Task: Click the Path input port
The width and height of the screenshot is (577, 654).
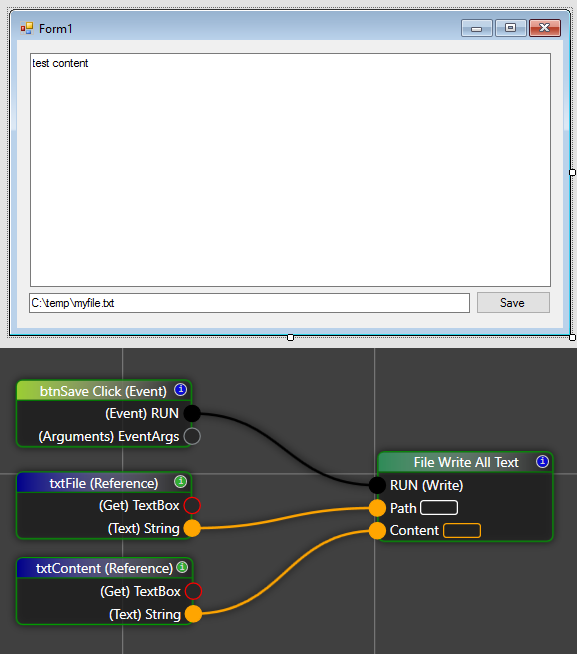Action: 377,508
